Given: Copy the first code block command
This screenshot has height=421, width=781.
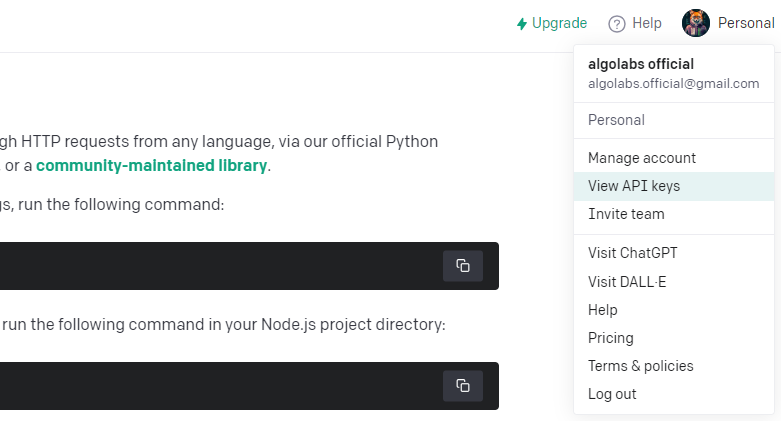Looking at the screenshot, I should [x=463, y=266].
